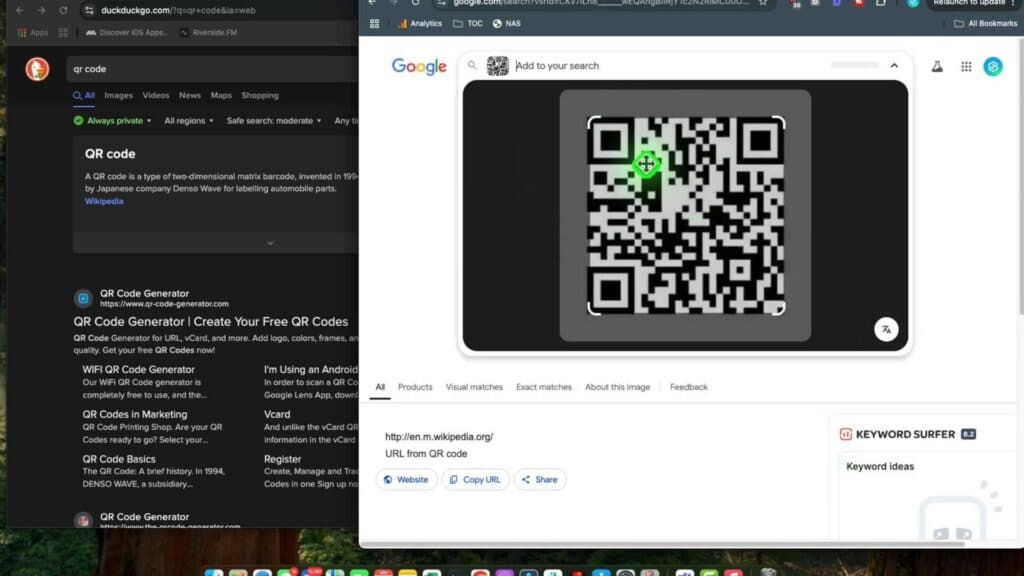
Task: Click site info icon in Google address bar
Action: (x=441, y=3)
